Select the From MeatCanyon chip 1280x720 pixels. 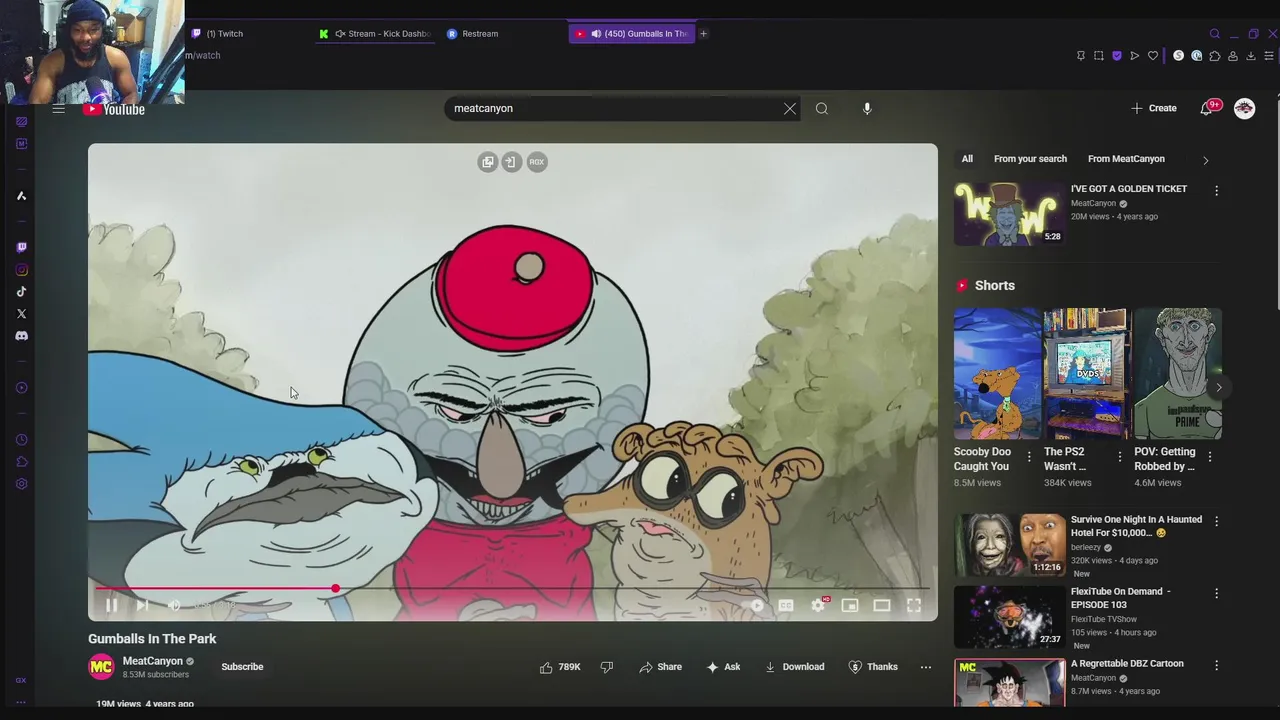click(x=1126, y=159)
